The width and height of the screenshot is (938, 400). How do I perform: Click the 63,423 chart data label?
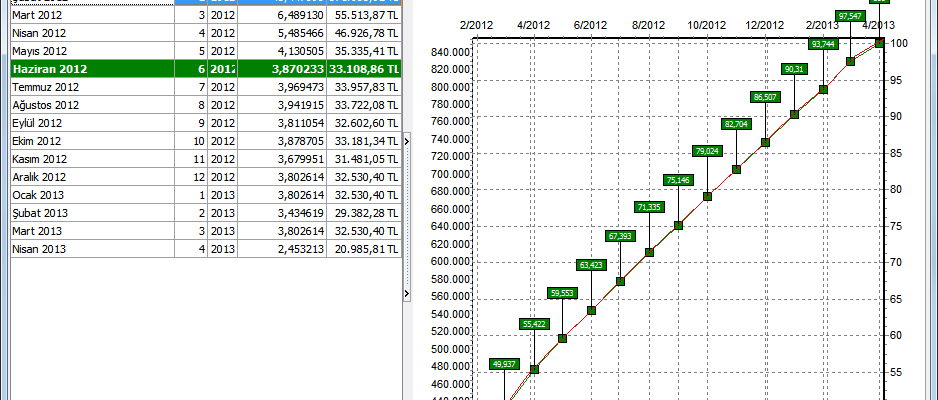(591, 265)
